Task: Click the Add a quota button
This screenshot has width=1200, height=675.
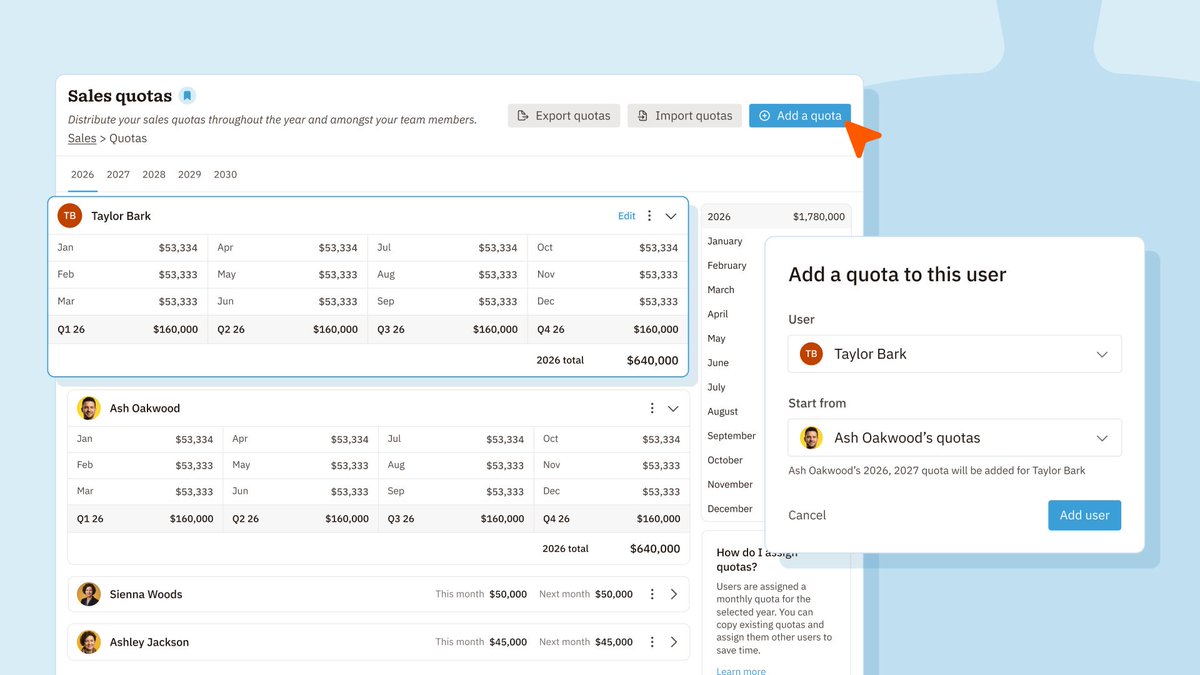Action: pos(800,116)
